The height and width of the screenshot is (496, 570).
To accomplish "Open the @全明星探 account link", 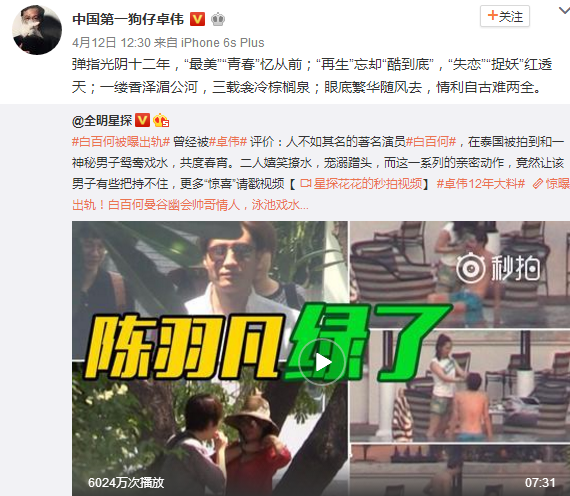I will 102,120.
